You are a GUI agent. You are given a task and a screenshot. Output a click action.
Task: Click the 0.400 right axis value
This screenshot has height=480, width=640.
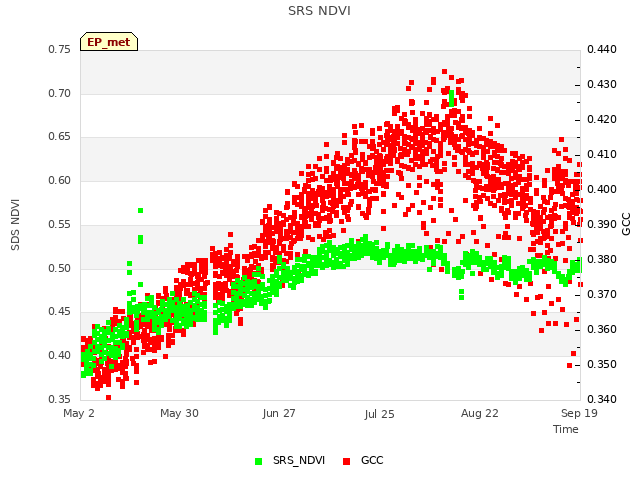tap(602, 189)
